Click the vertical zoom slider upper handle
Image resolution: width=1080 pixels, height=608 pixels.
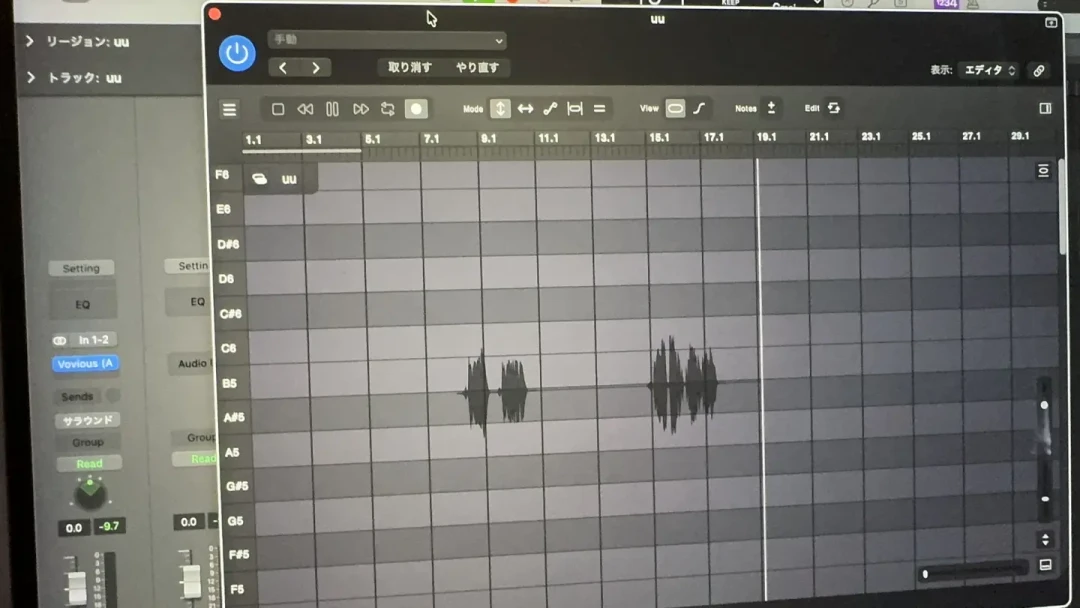click(x=1044, y=405)
